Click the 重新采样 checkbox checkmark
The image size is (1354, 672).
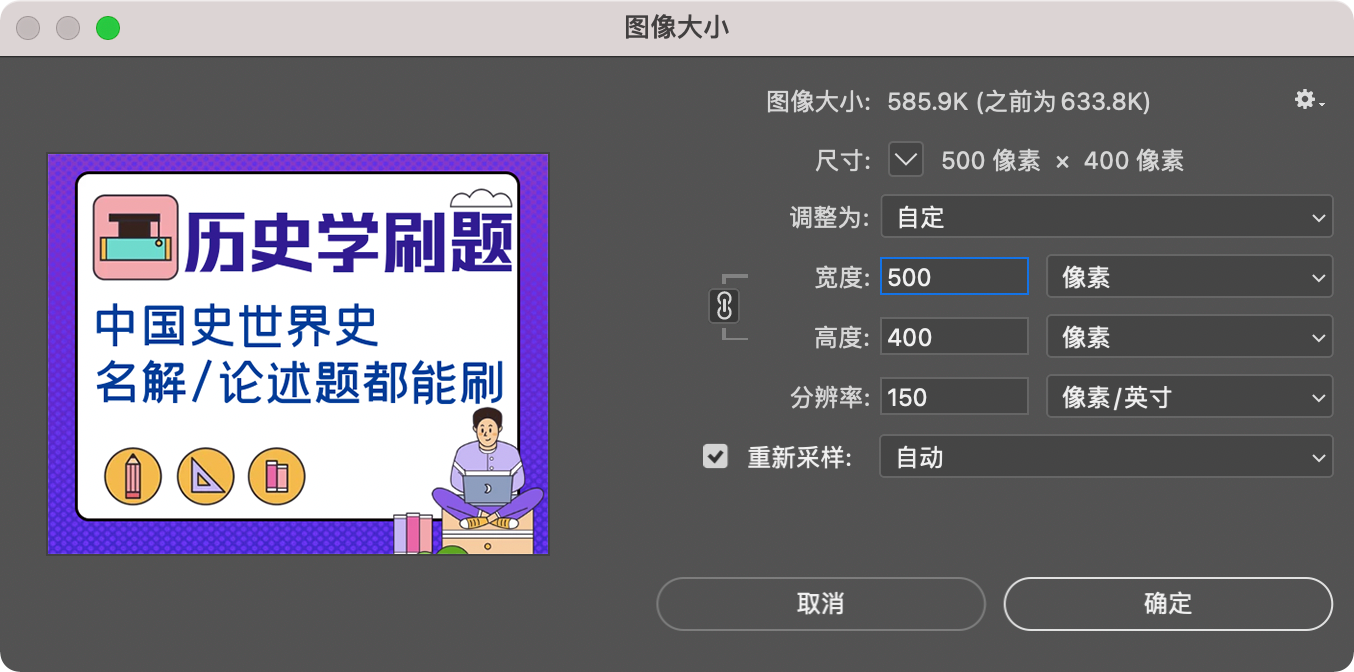[715, 457]
